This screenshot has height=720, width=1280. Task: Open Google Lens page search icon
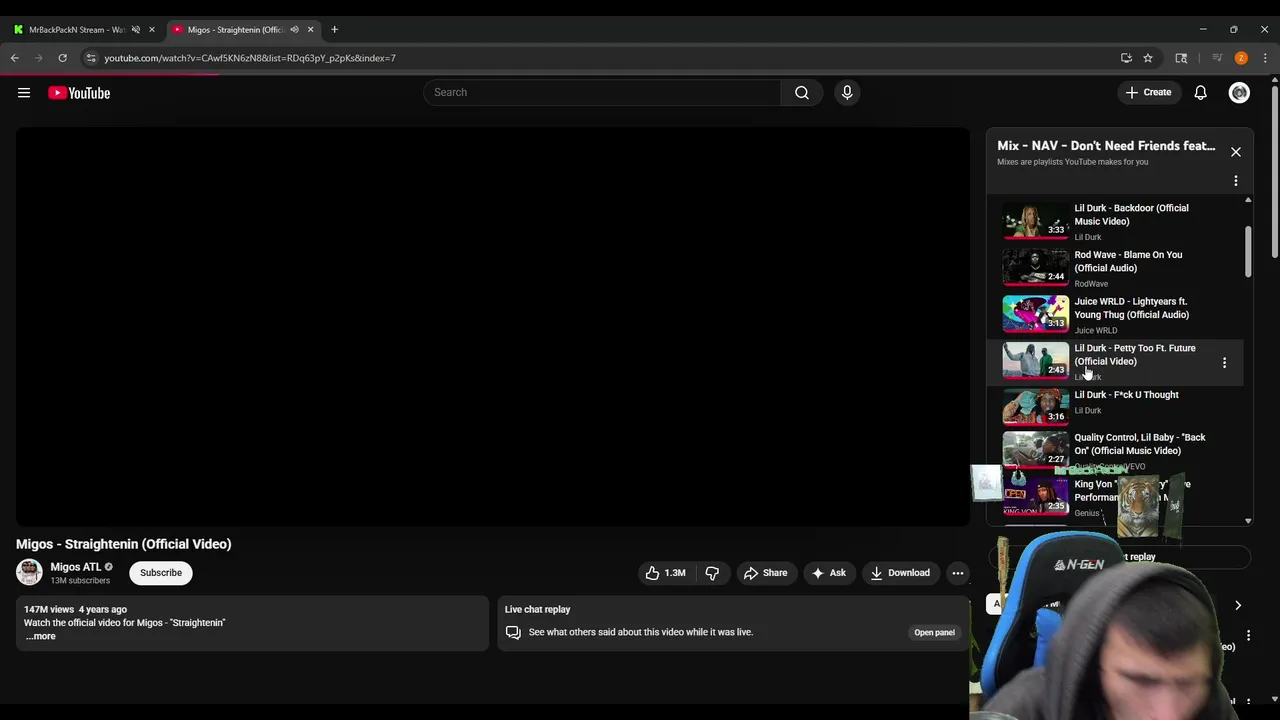click(x=1181, y=58)
